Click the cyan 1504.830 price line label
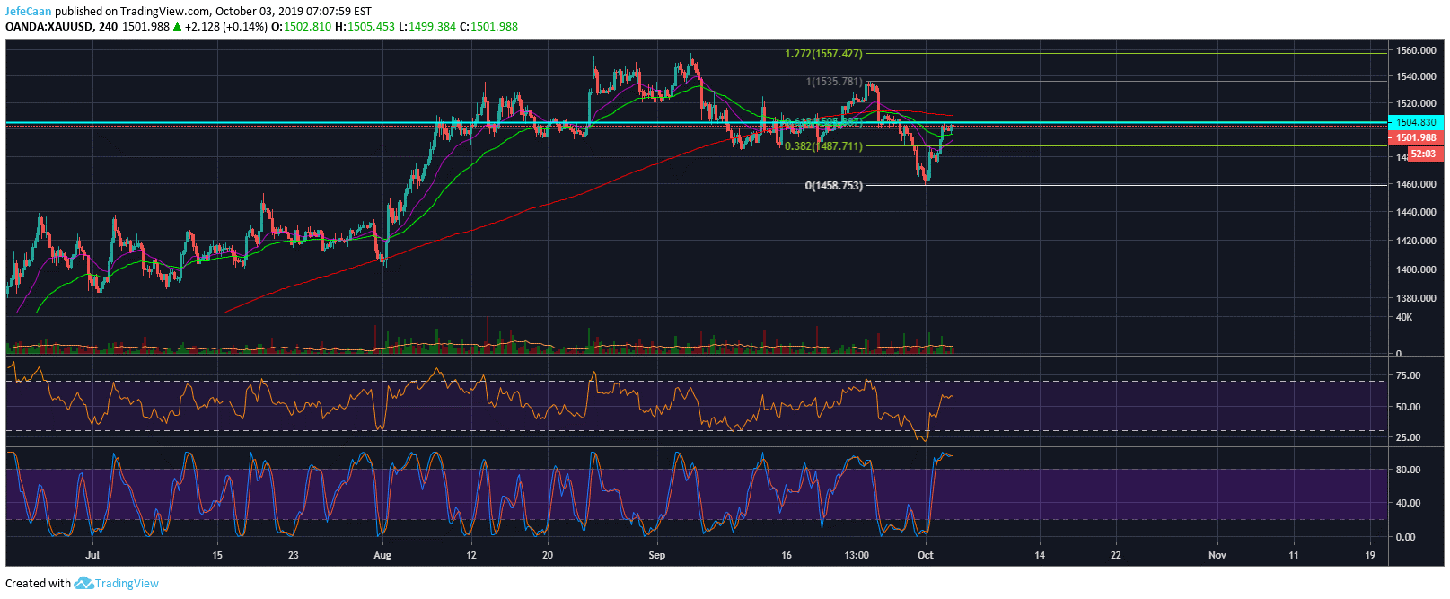 [x=1415, y=122]
